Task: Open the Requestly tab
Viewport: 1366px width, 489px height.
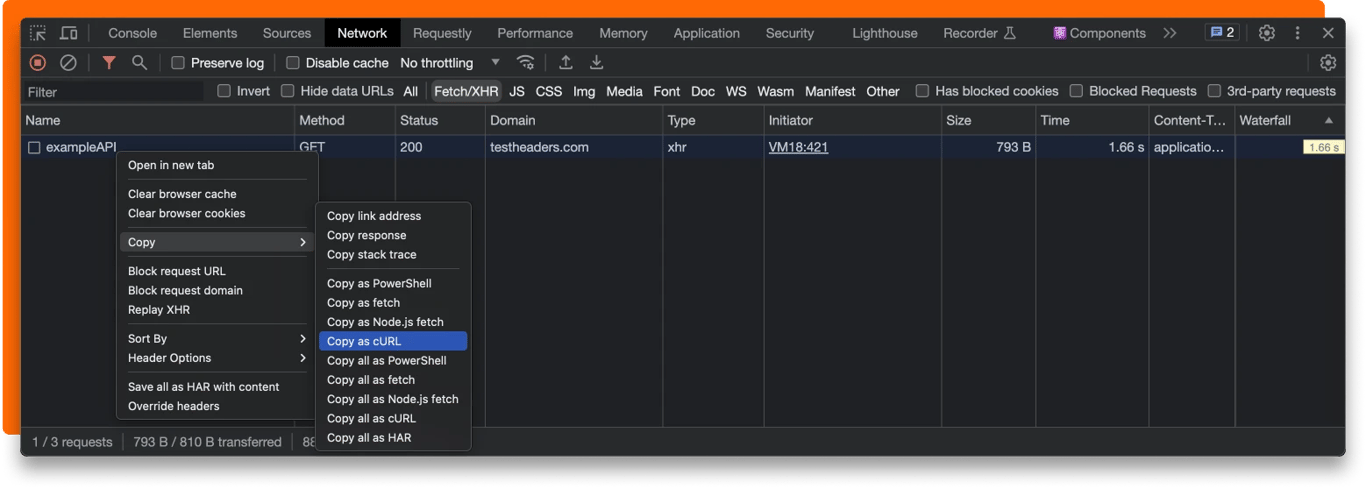Action: pyautogui.click(x=442, y=33)
